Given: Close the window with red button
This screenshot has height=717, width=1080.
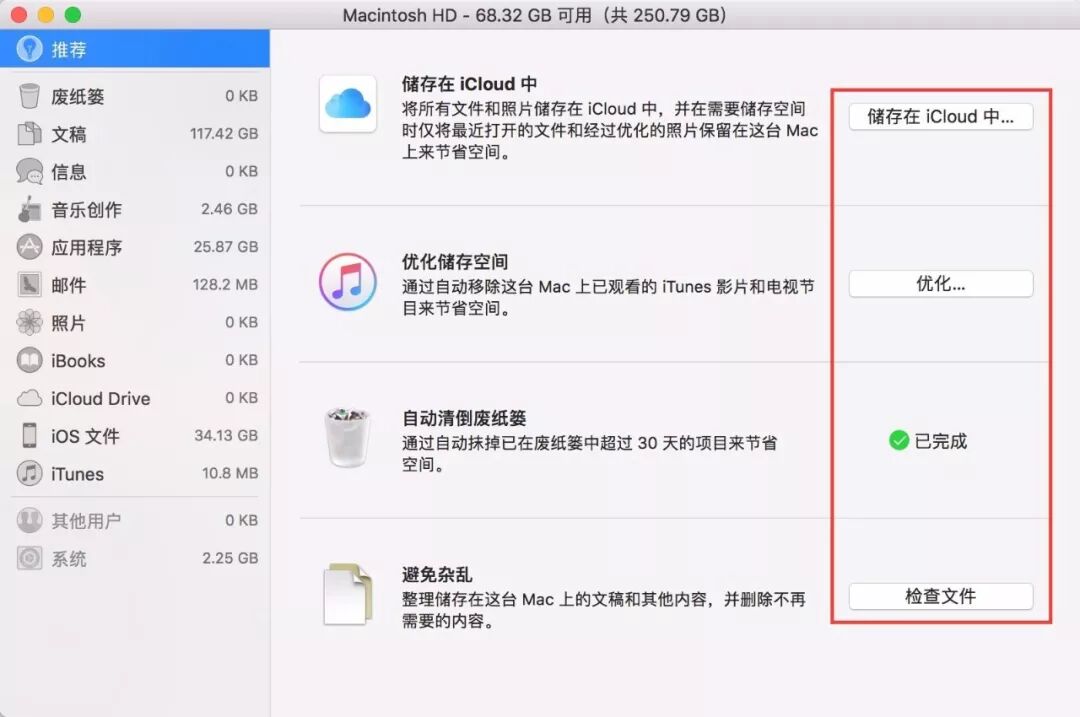Looking at the screenshot, I should [19, 14].
